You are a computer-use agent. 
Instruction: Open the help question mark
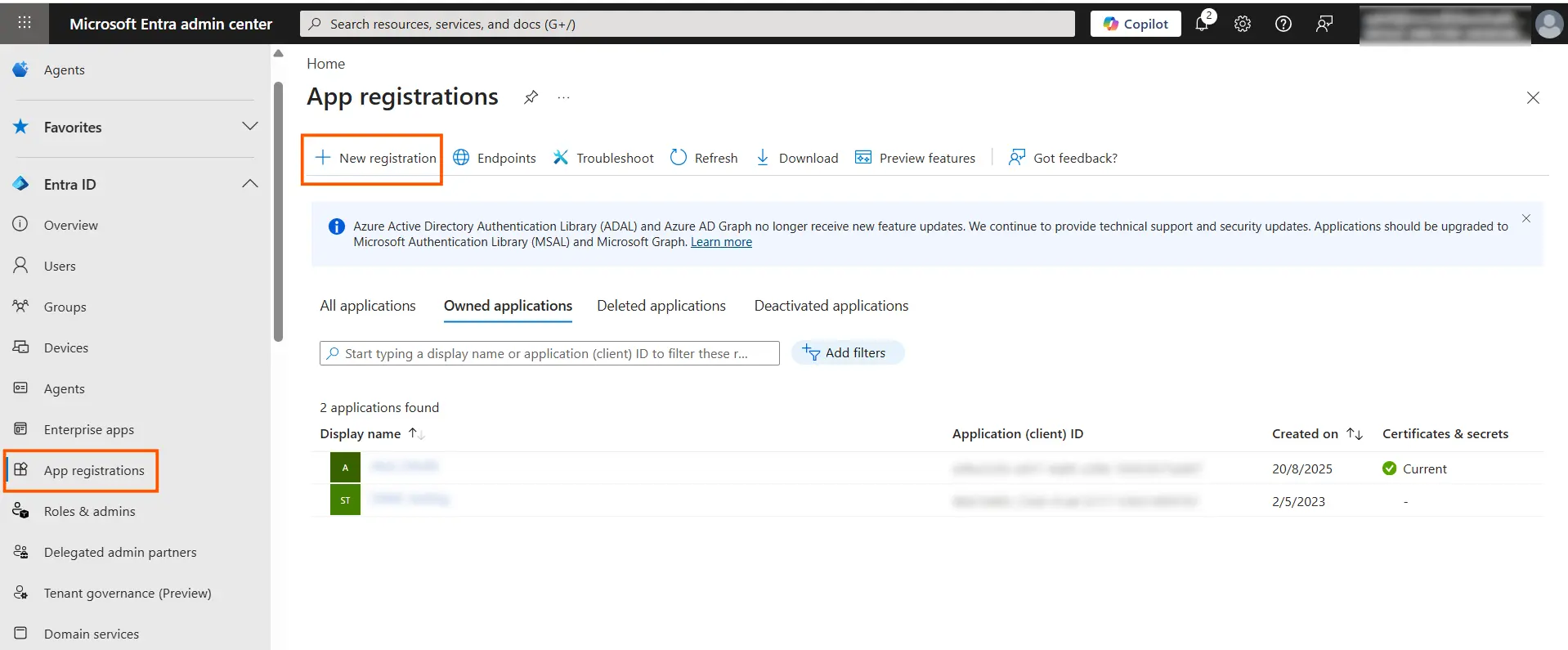click(x=1284, y=24)
